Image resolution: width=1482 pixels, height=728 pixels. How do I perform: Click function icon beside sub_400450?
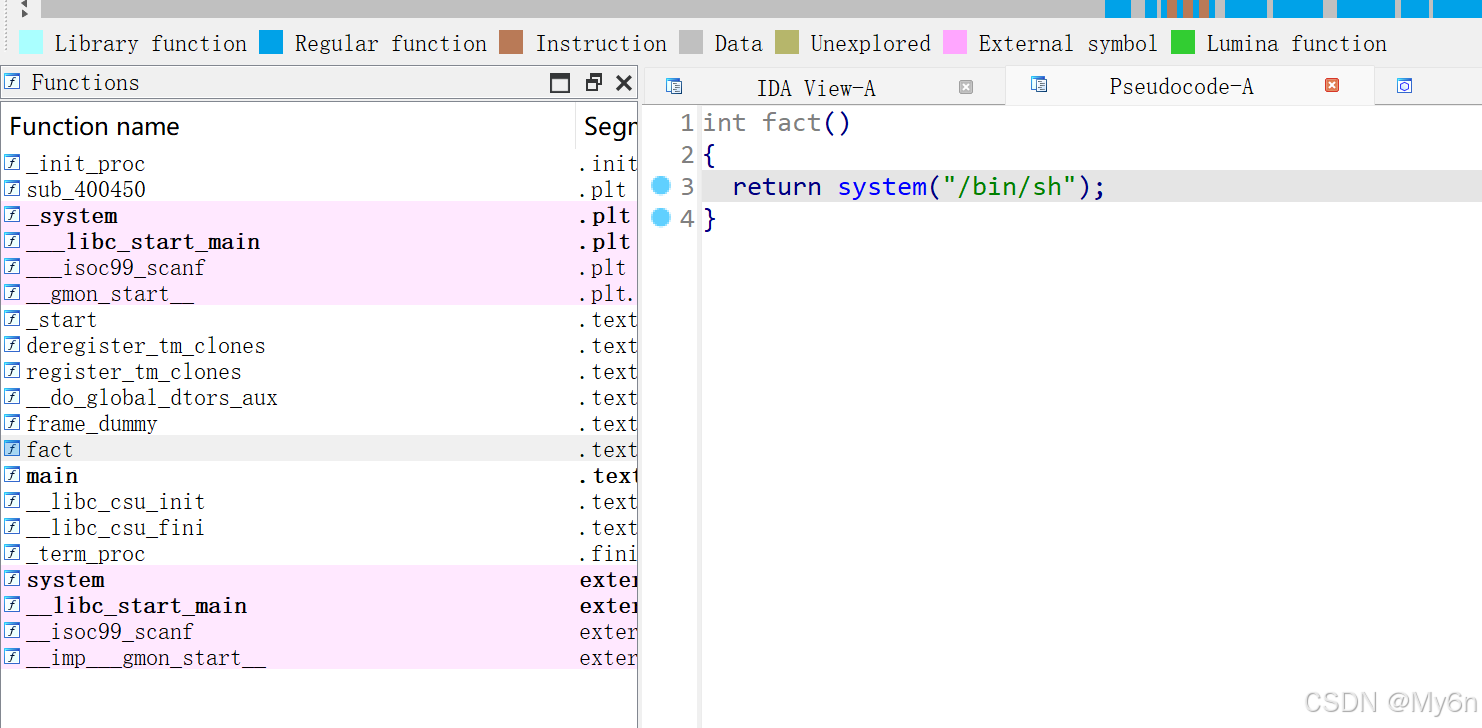tap(12, 189)
